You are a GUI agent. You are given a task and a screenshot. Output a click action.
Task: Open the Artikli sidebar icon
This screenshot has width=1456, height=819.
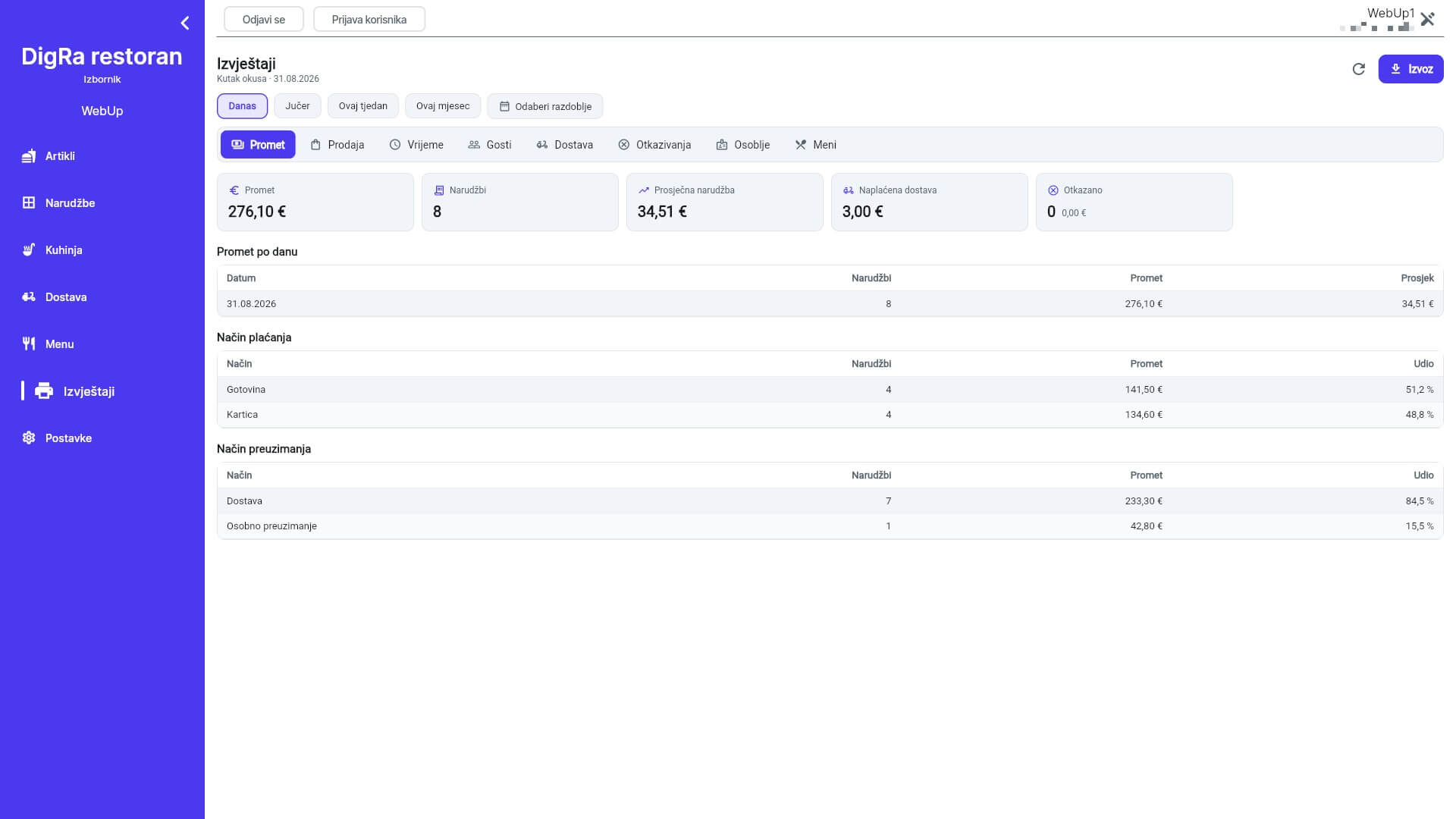[x=29, y=156]
